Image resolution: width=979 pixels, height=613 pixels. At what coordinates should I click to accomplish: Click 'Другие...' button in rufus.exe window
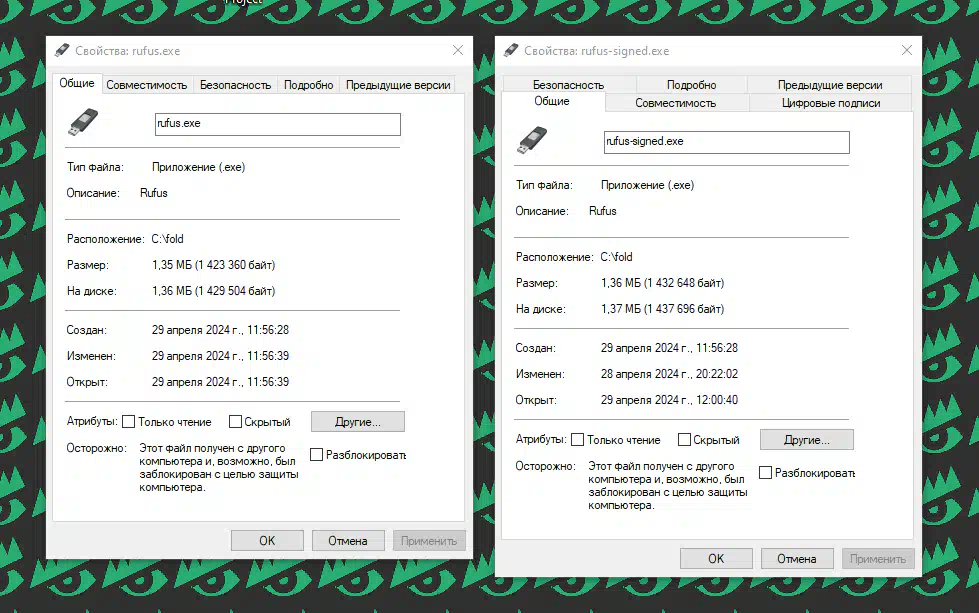(358, 422)
